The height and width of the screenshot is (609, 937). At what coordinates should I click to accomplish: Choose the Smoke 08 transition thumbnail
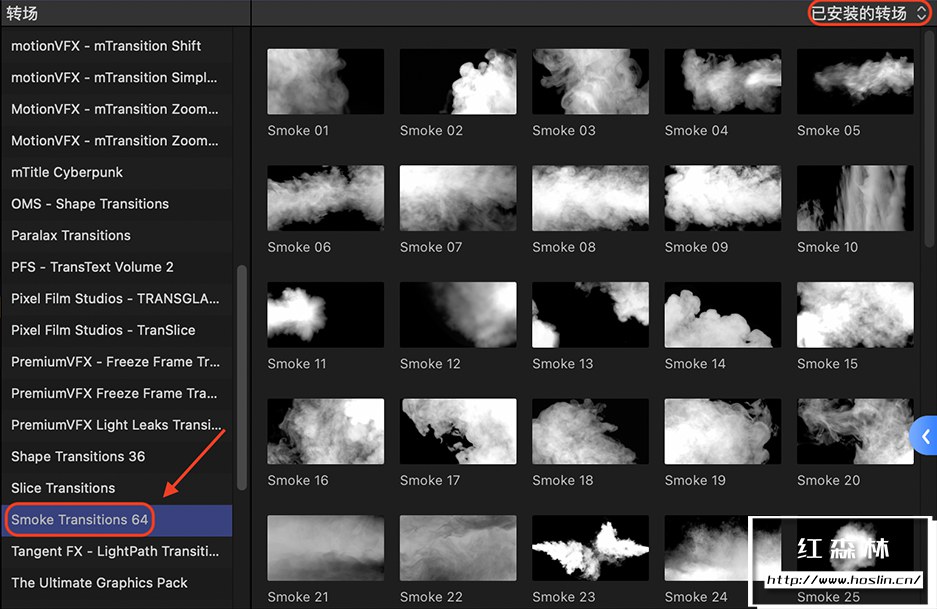pyautogui.click(x=590, y=198)
